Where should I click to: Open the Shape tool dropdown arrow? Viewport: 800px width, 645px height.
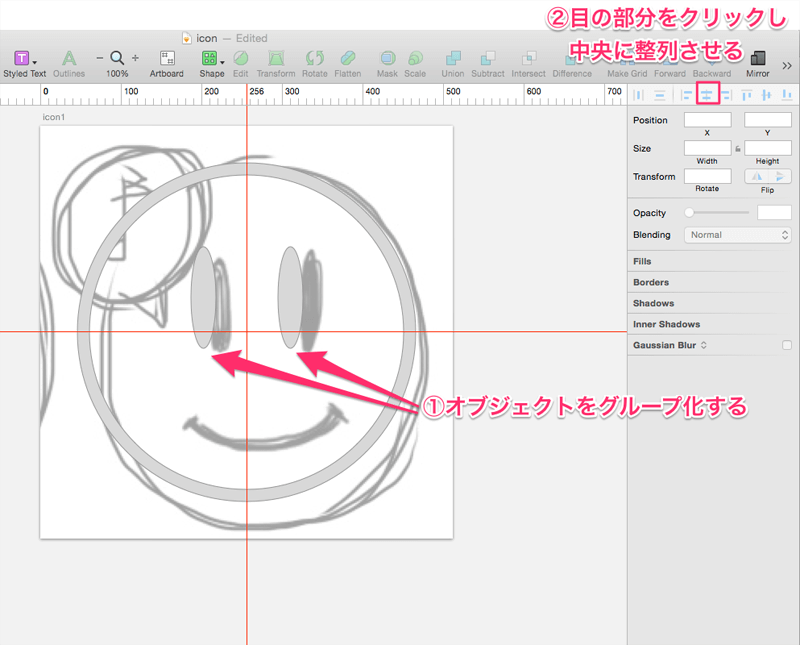[x=222, y=62]
